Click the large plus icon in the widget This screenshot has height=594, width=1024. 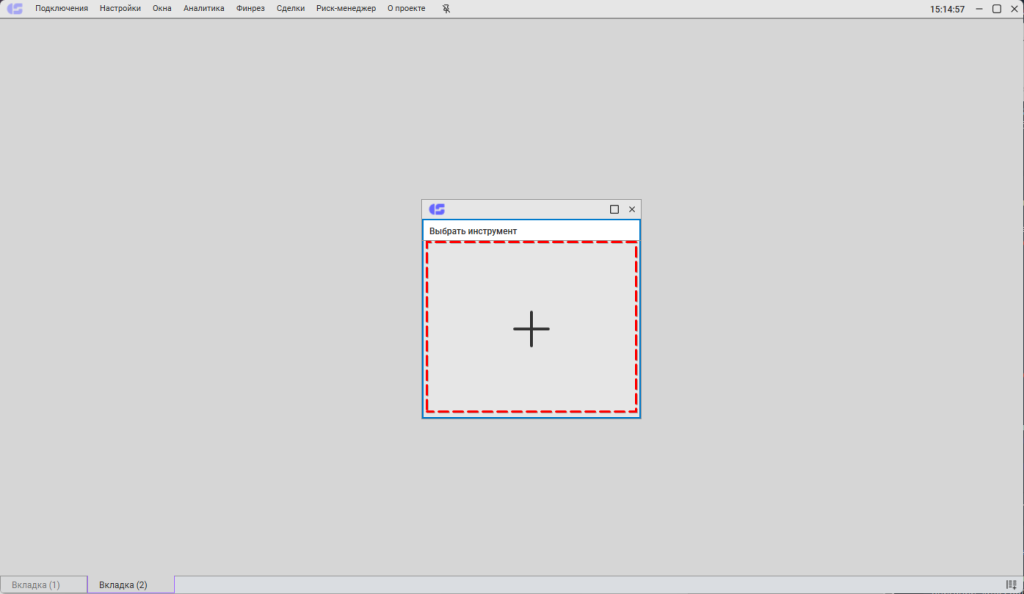[x=531, y=328]
